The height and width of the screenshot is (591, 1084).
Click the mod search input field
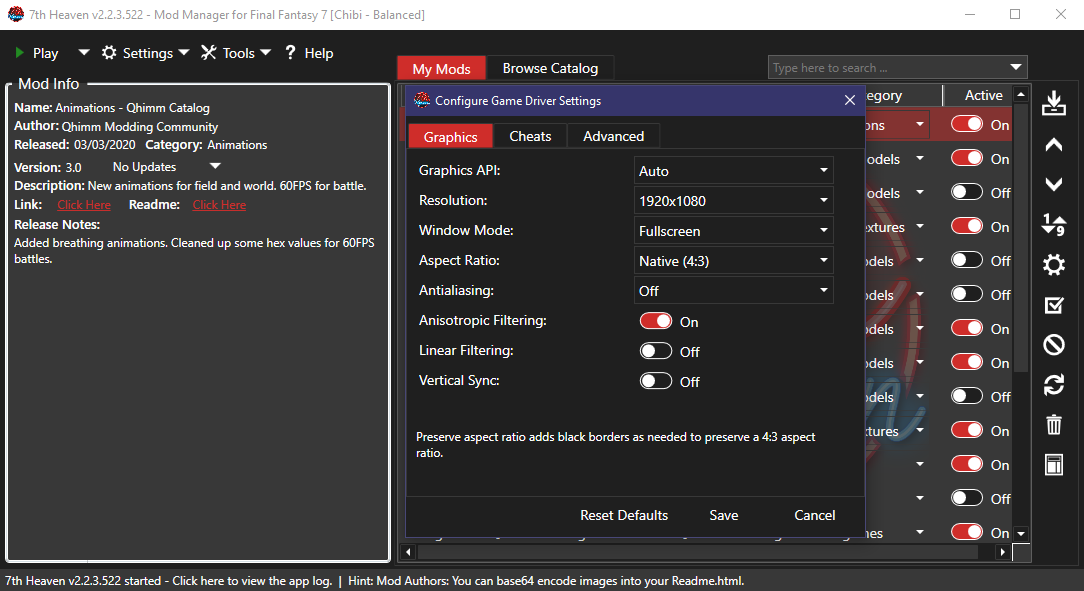[888, 68]
